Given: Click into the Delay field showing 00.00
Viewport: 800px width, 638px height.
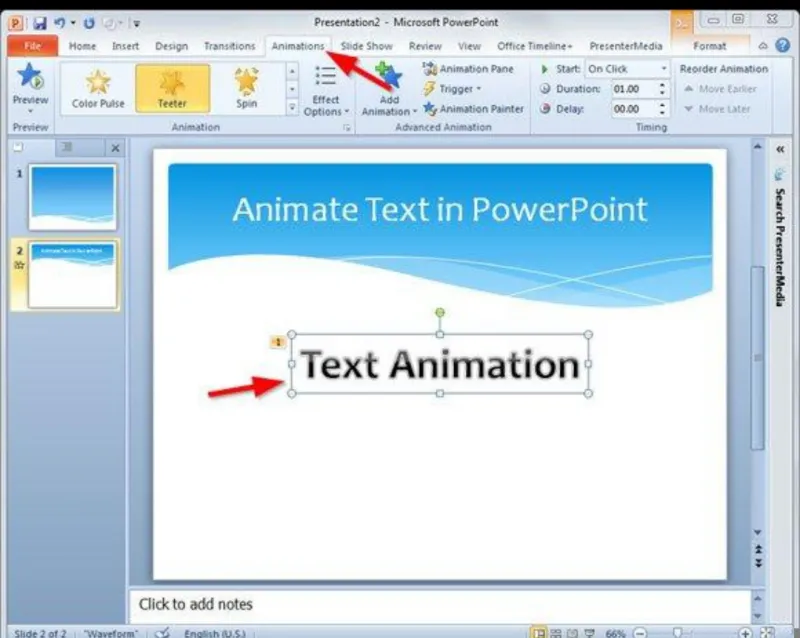Looking at the screenshot, I should coord(633,109).
